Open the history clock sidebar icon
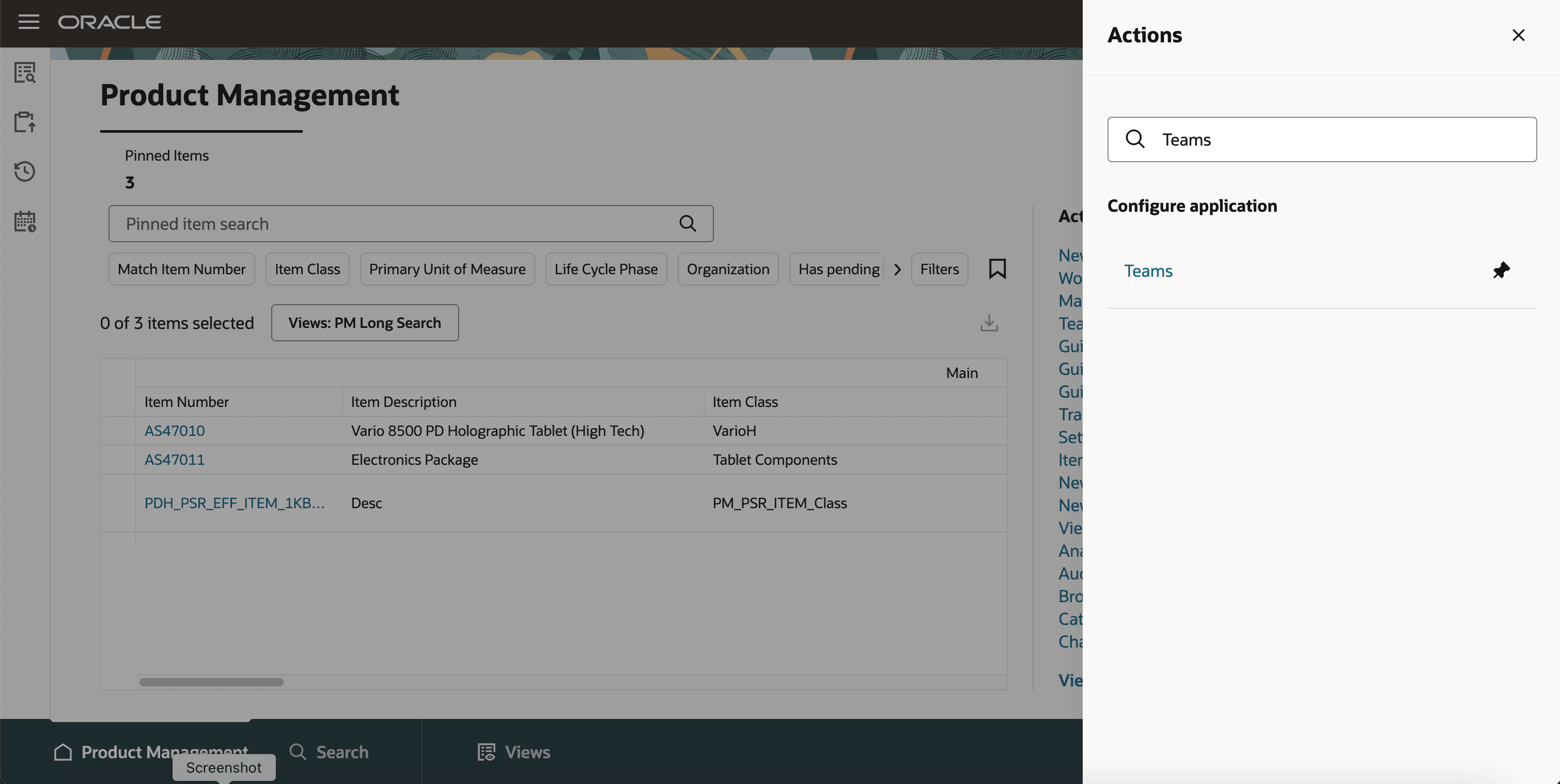The image size is (1560, 784). (25, 171)
